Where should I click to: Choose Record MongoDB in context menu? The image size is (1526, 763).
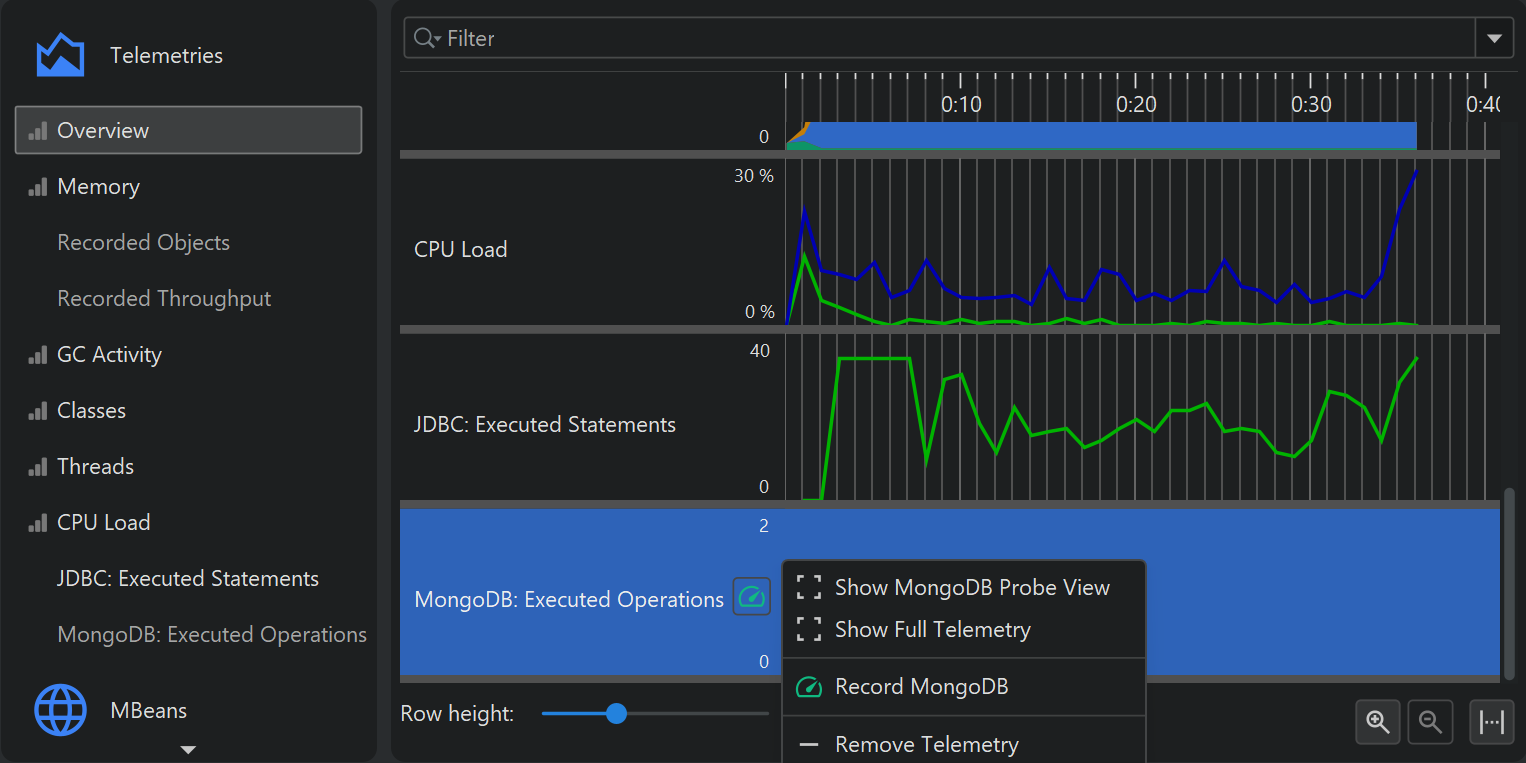pos(921,686)
